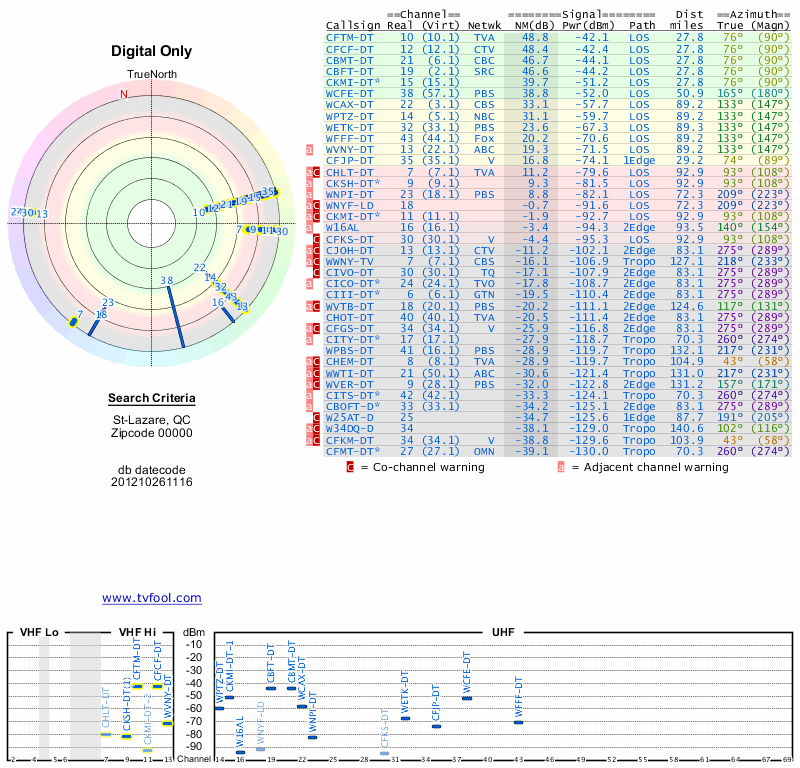Screen dimensions: 800x768
Task: Select the WCFE-DT callsign row
Action: 350,92
